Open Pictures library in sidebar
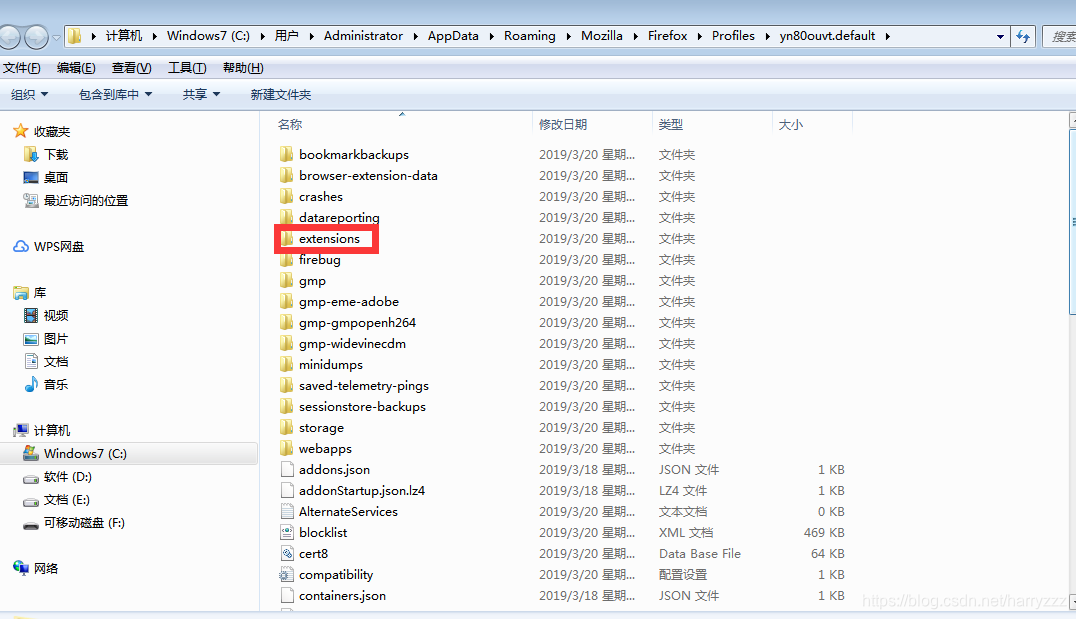The width and height of the screenshot is (1076, 619). [x=56, y=338]
